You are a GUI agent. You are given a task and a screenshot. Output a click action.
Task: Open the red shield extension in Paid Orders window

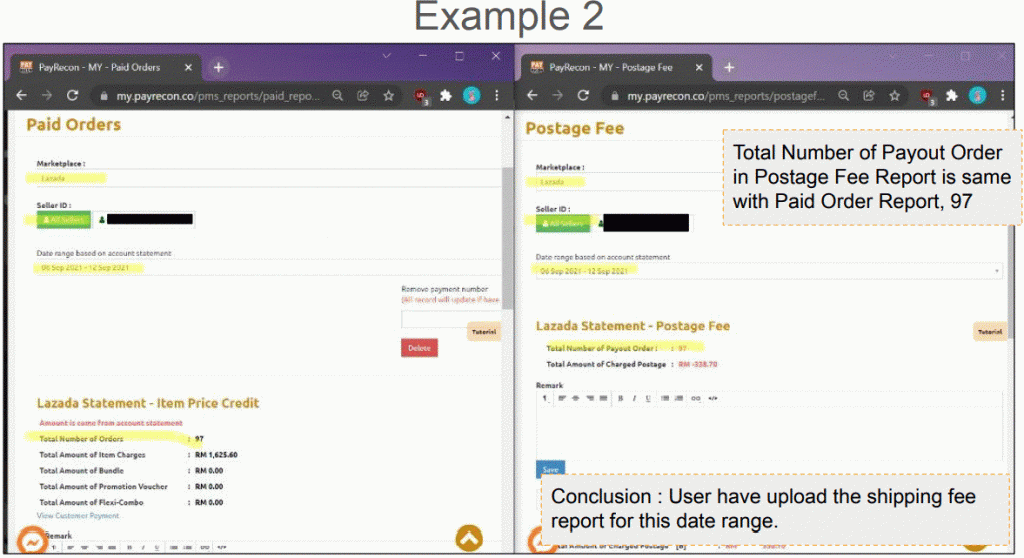[421, 97]
